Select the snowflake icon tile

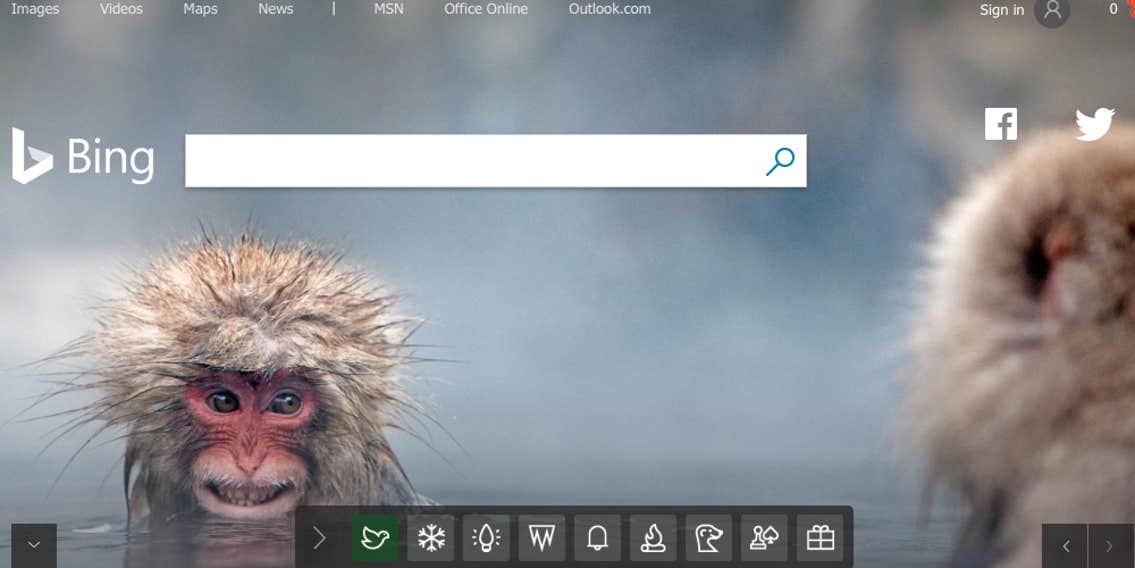pos(431,538)
